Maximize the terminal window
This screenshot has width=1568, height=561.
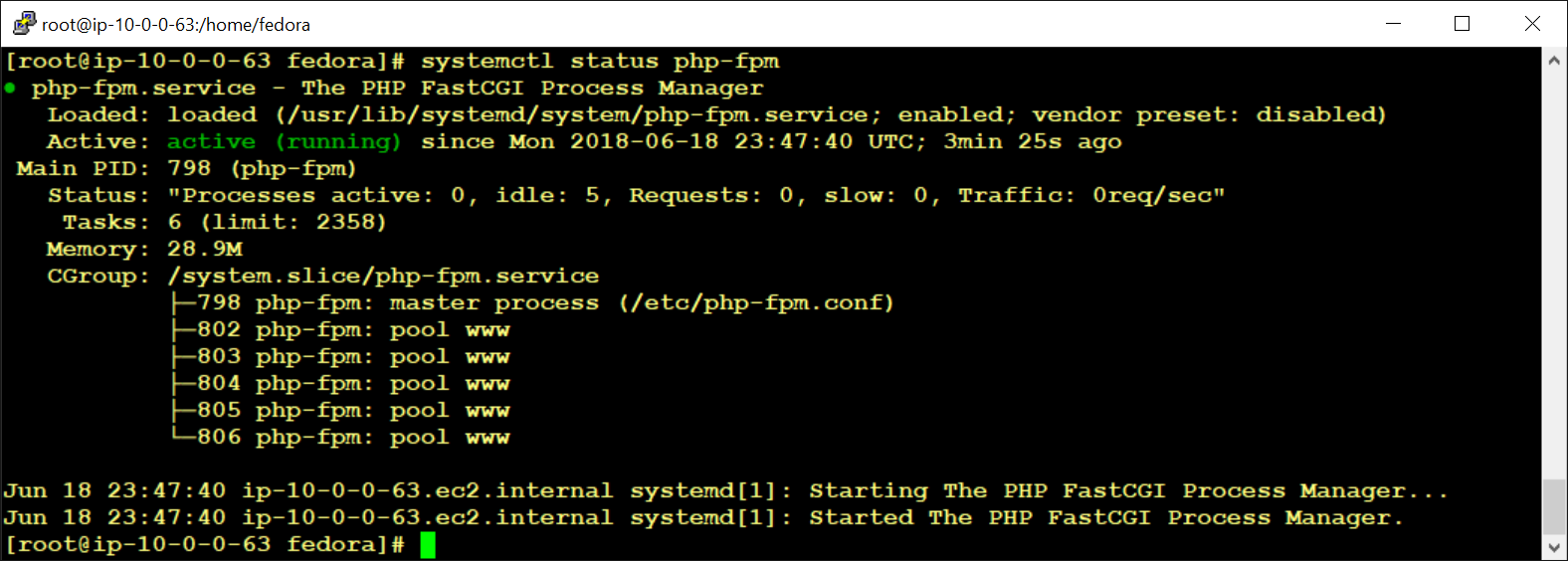tap(1462, 24)
